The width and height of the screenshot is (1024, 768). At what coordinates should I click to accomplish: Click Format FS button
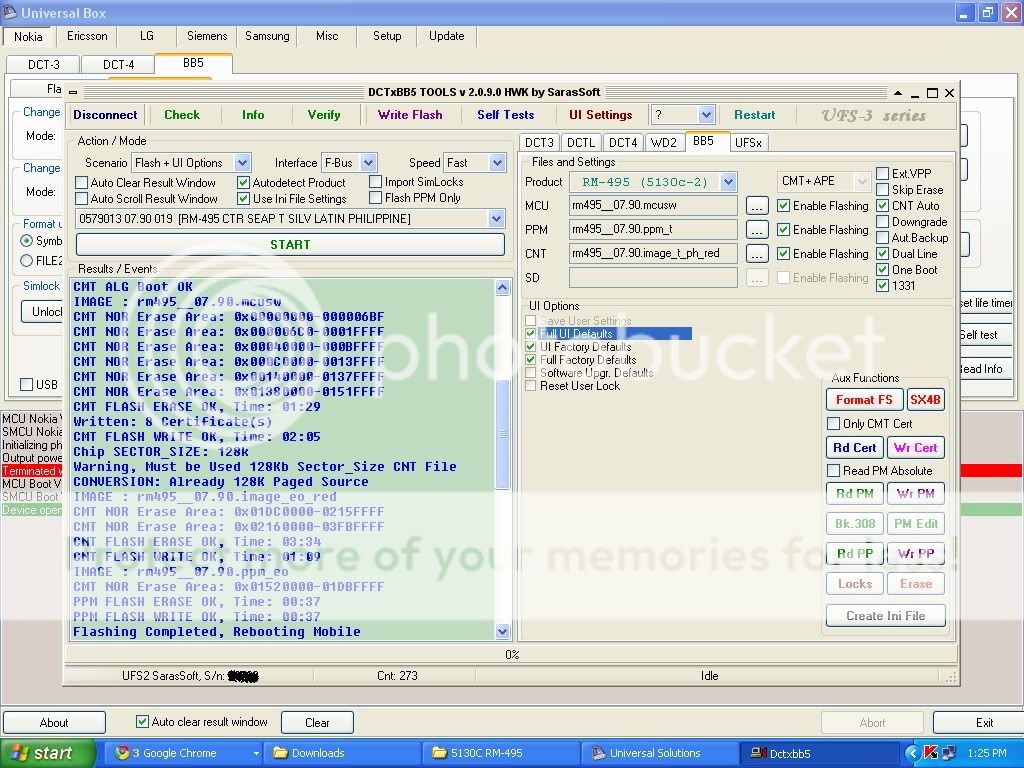[x=864, y=400]
